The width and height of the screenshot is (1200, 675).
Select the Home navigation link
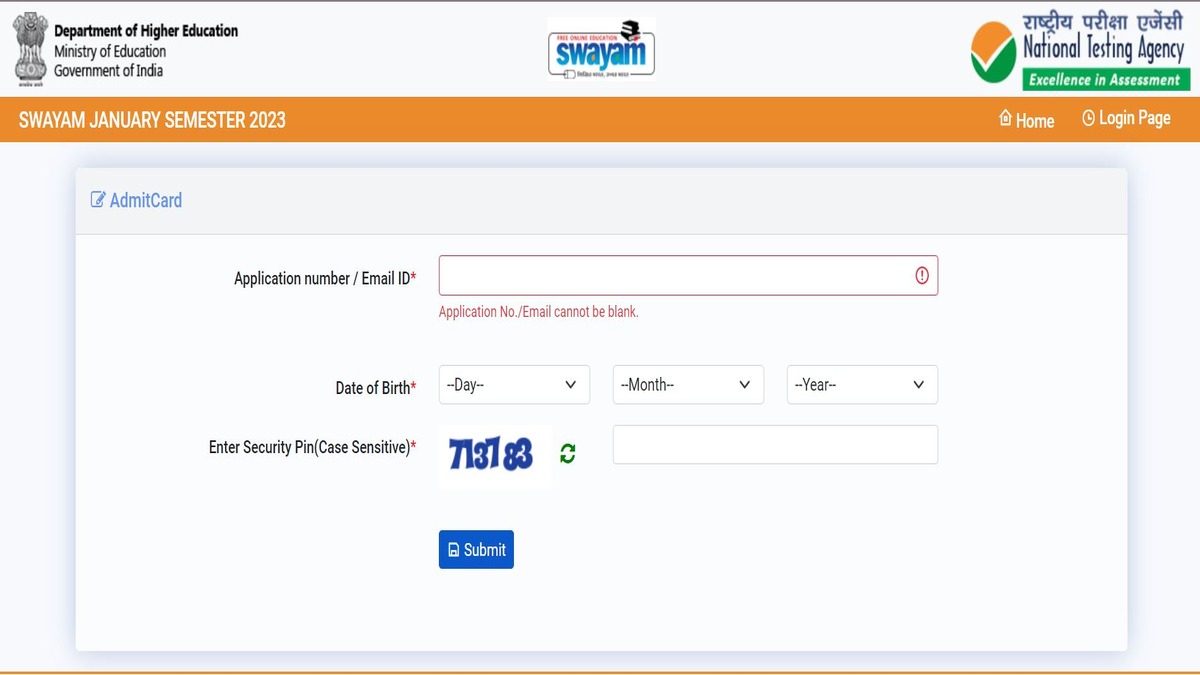coord(1028,120)
